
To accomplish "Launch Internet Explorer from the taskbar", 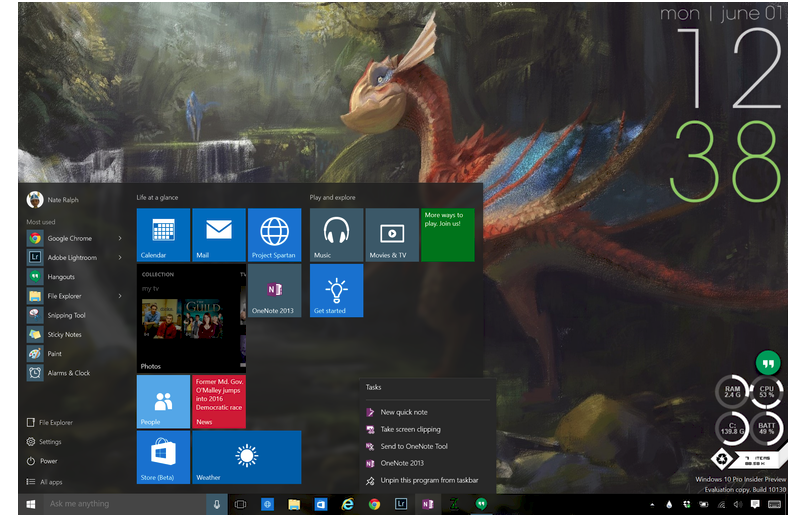I will [x=348, y=504].
